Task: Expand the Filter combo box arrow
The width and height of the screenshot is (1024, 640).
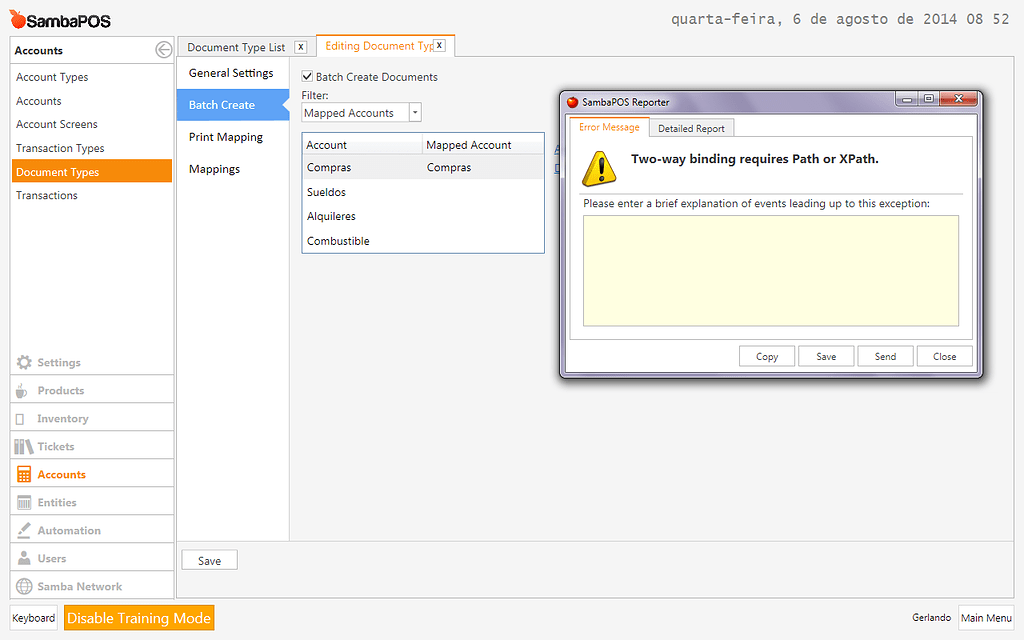Action: pyautogui.click(x=415, y=112)
